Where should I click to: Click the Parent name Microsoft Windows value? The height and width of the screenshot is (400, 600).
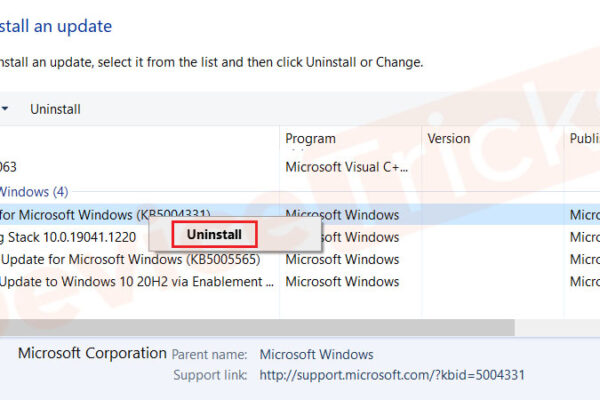tap(316, 354)
